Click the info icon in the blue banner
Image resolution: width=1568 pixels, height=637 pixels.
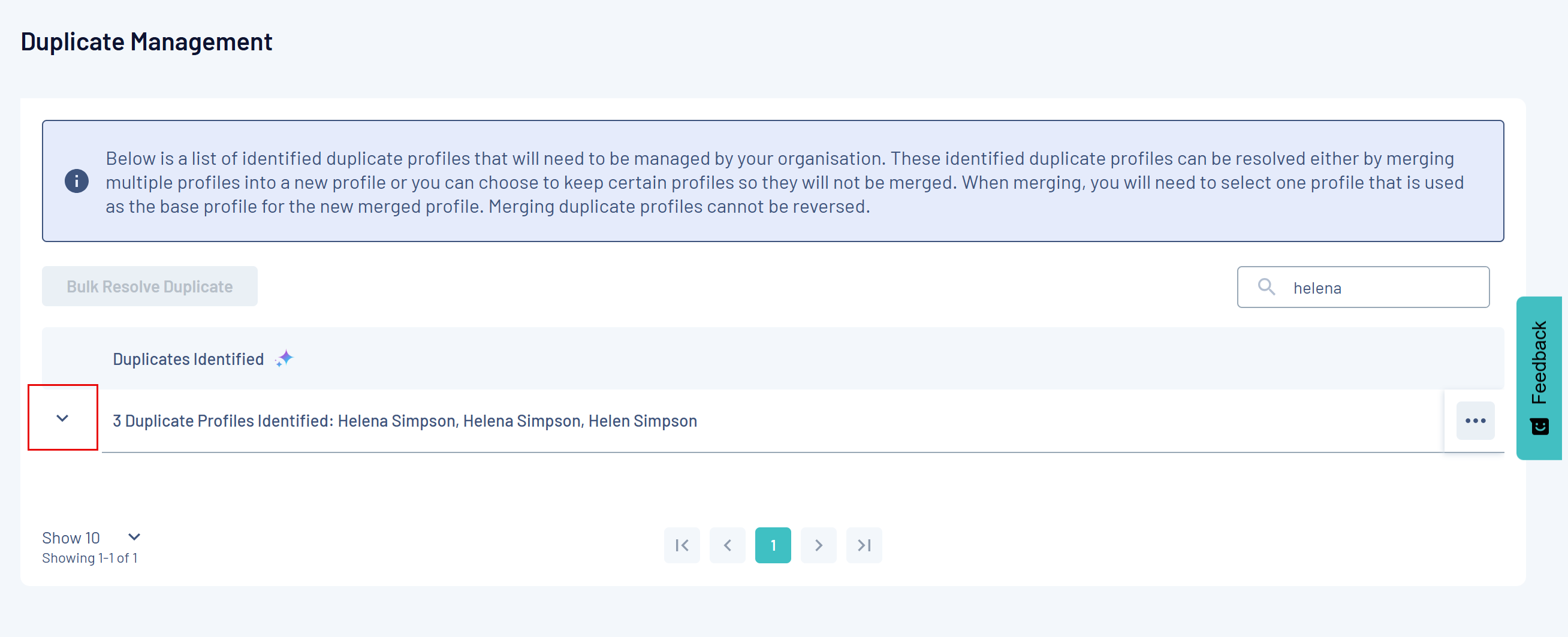coord(77,181)
